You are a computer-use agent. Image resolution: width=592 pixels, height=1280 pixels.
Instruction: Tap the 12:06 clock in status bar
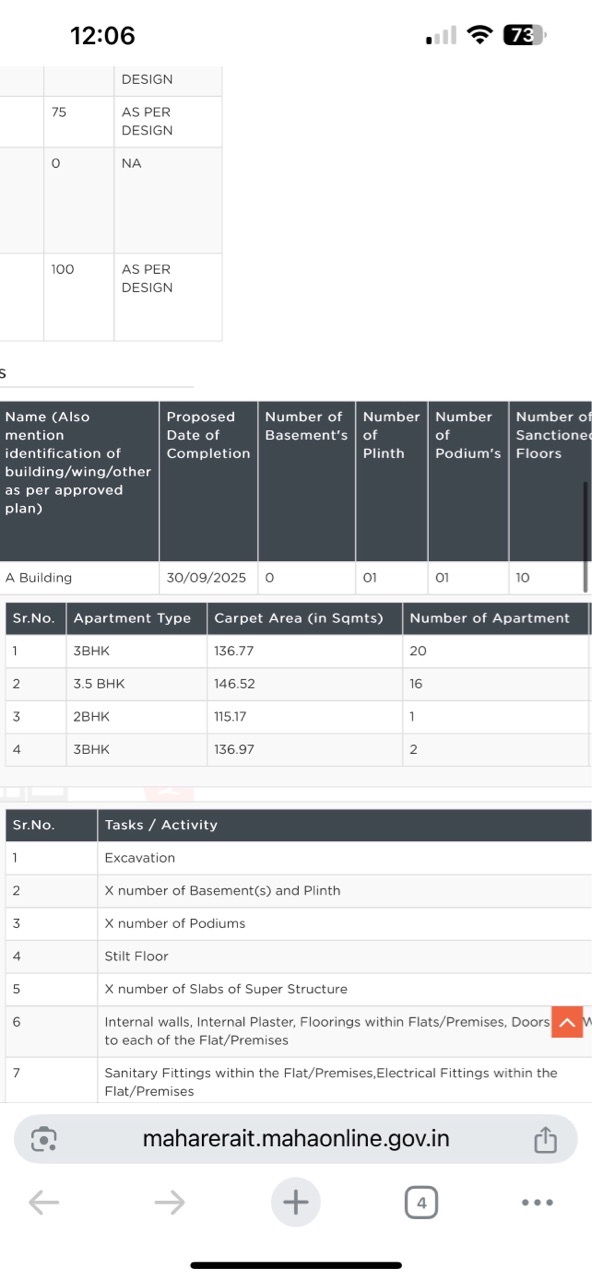tap(102, 35)
